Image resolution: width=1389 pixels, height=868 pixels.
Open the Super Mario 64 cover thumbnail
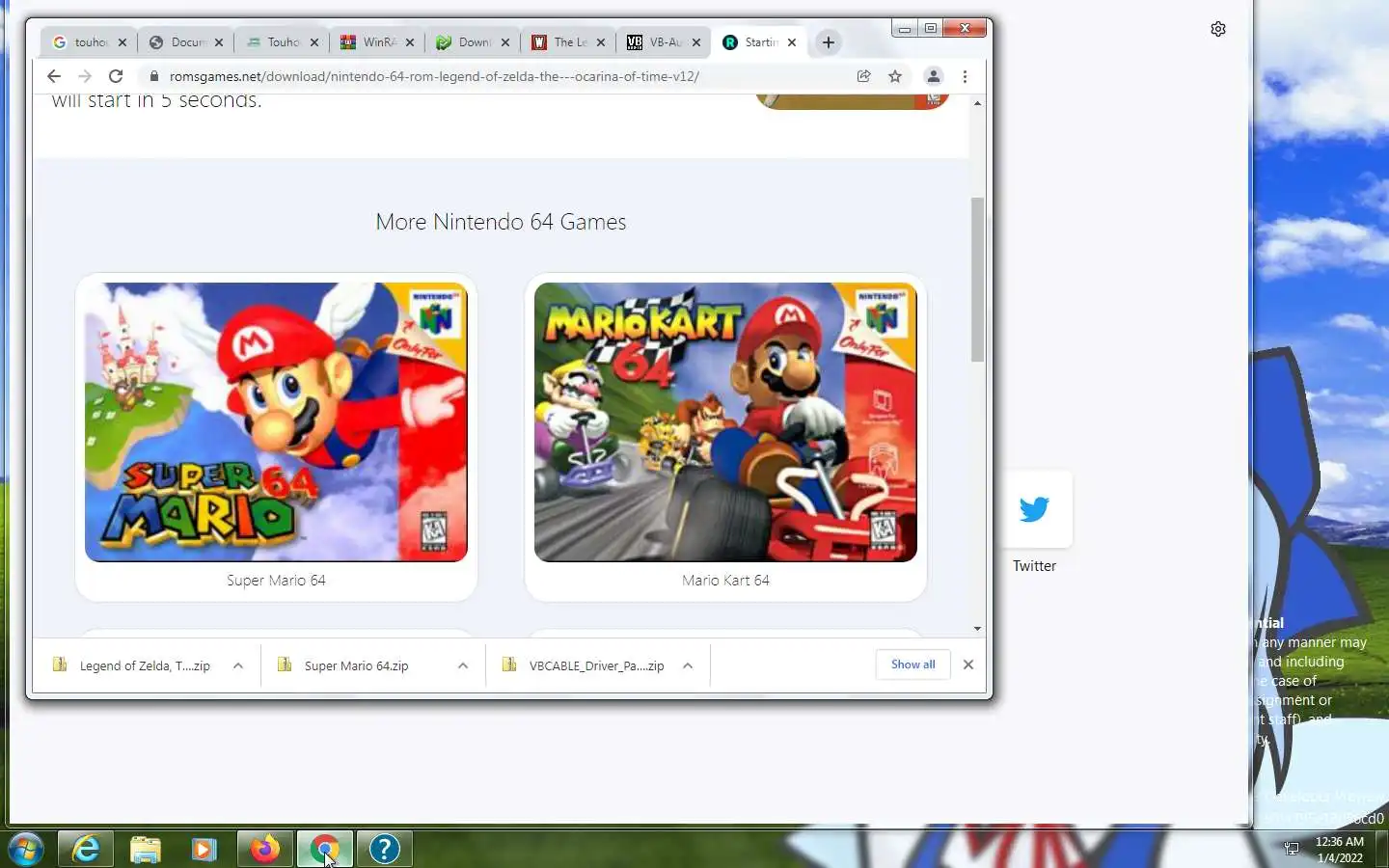pyautogui.click(x=276, y=421)
